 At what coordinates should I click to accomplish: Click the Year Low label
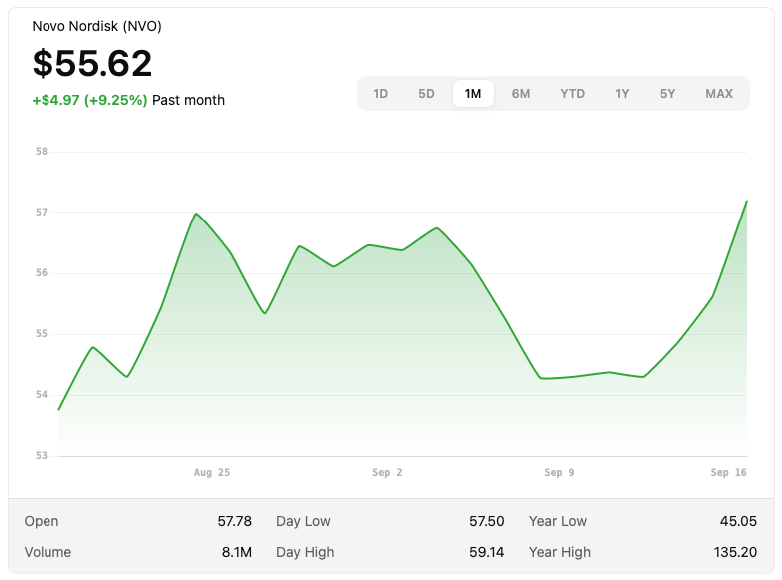click(558, 521)
